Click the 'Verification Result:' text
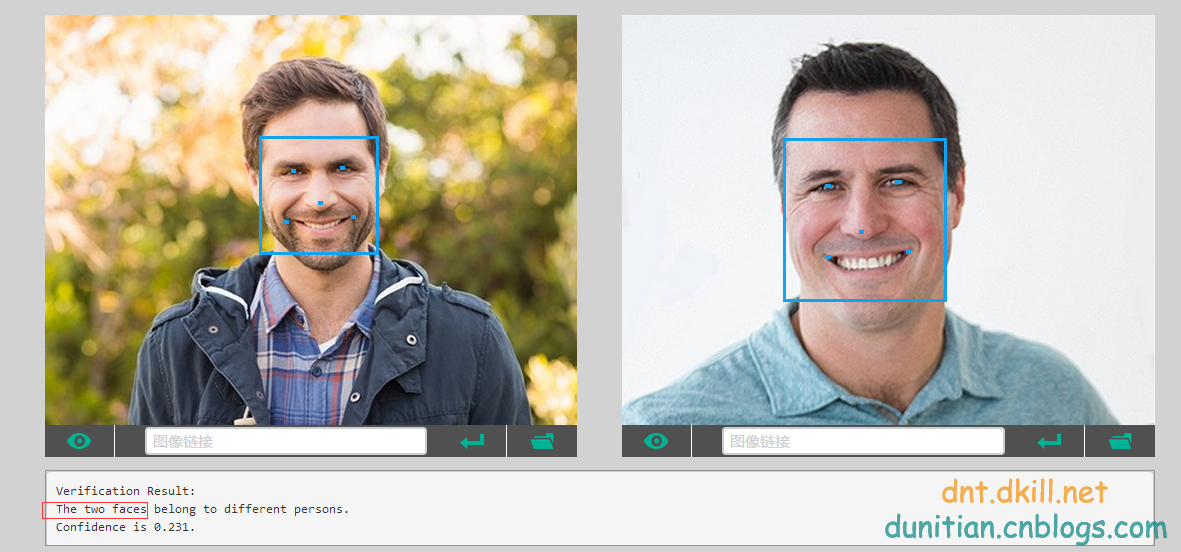 point(126,491)
